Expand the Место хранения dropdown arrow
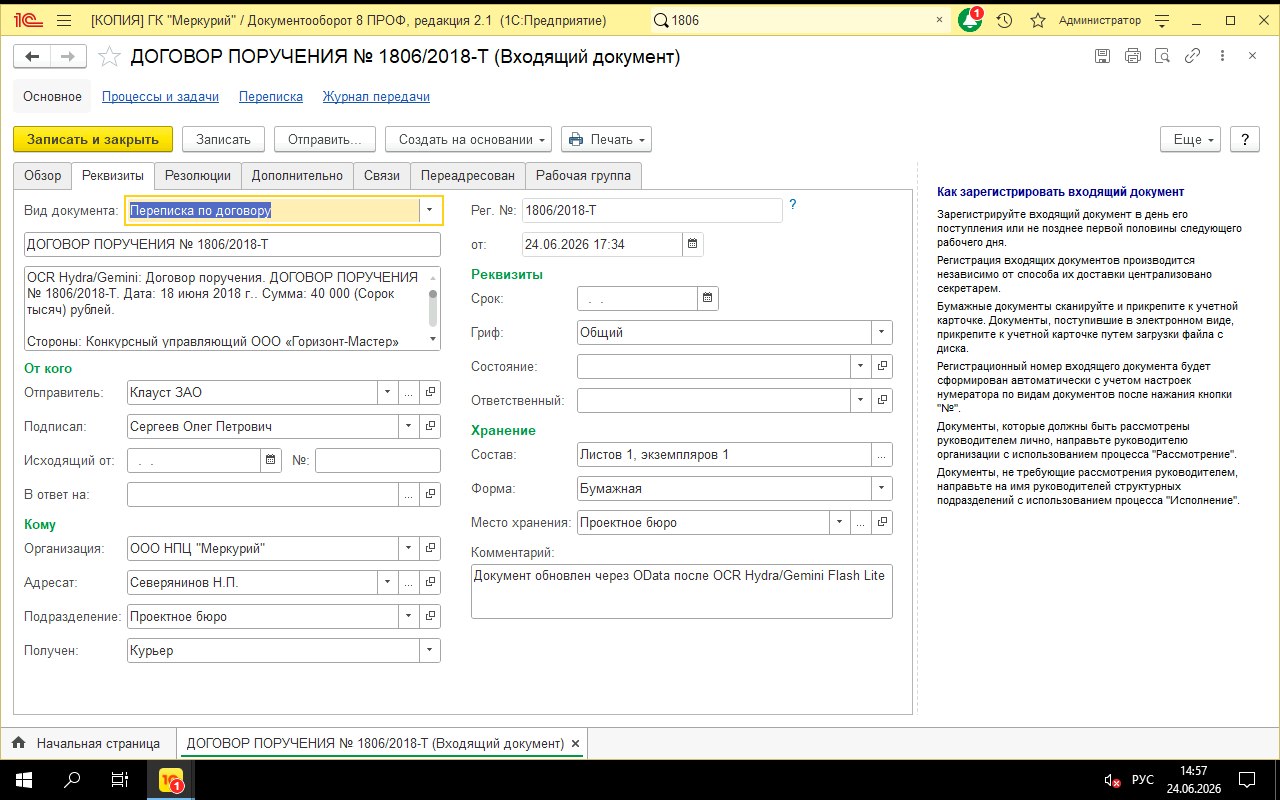This screenshot has width=1280, height=800. click(x=840, y=522)
